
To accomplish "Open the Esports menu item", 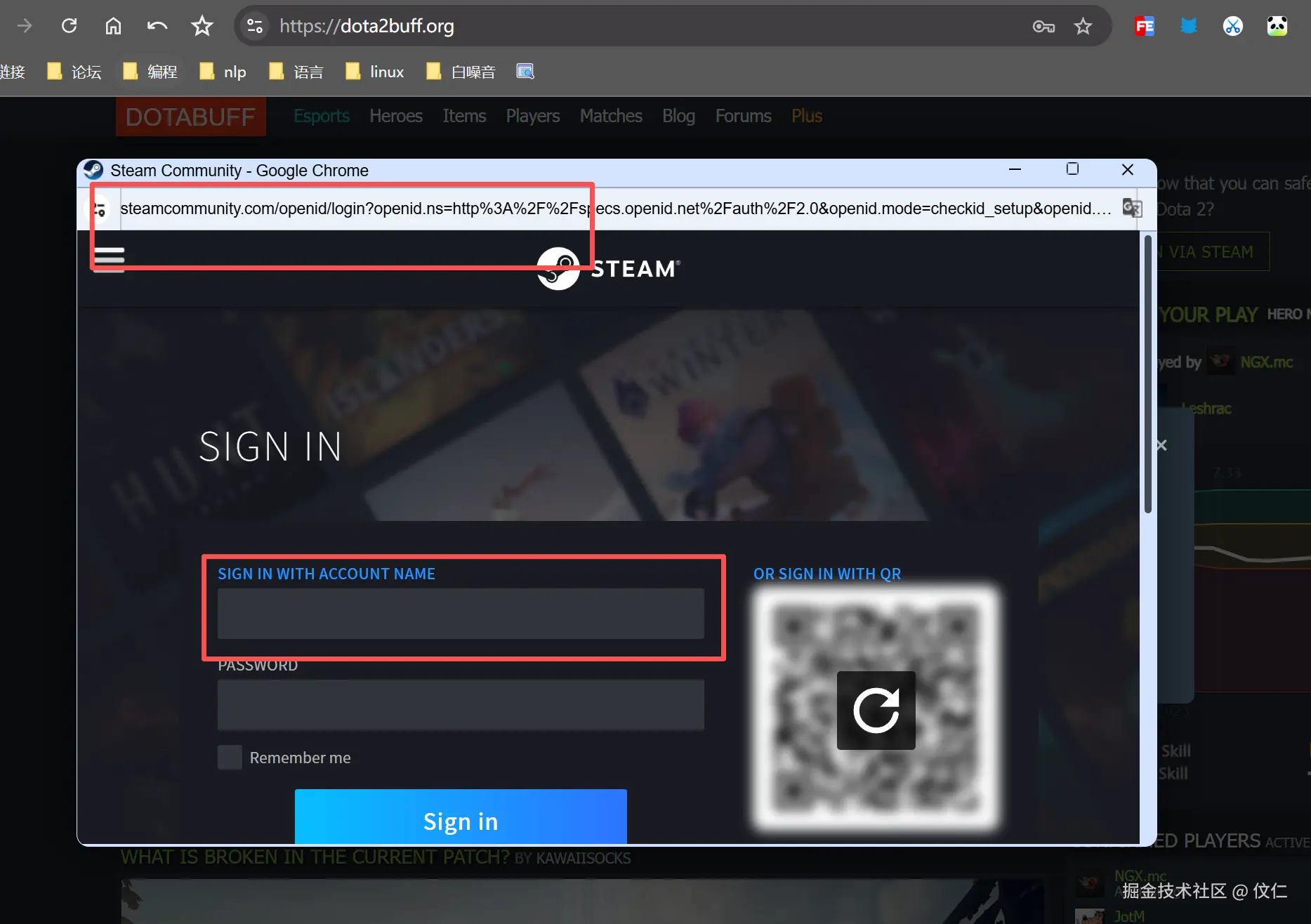I will (x=322, y=116).
